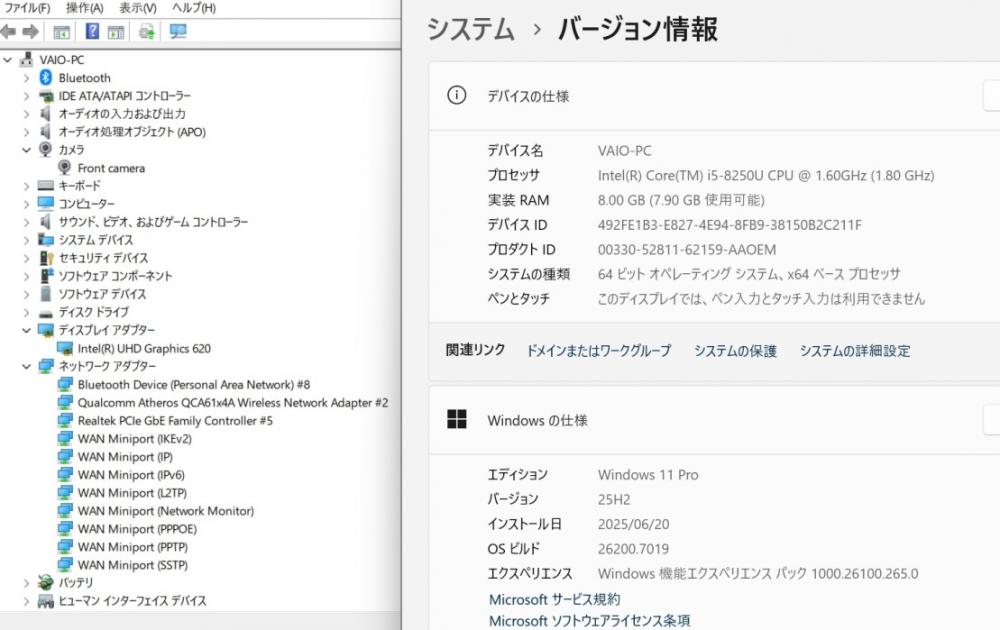Click the RAM value 8.00 GB
Image resolution: width=1000 pixels, height=630 pixels.
(x=681, y=200)
